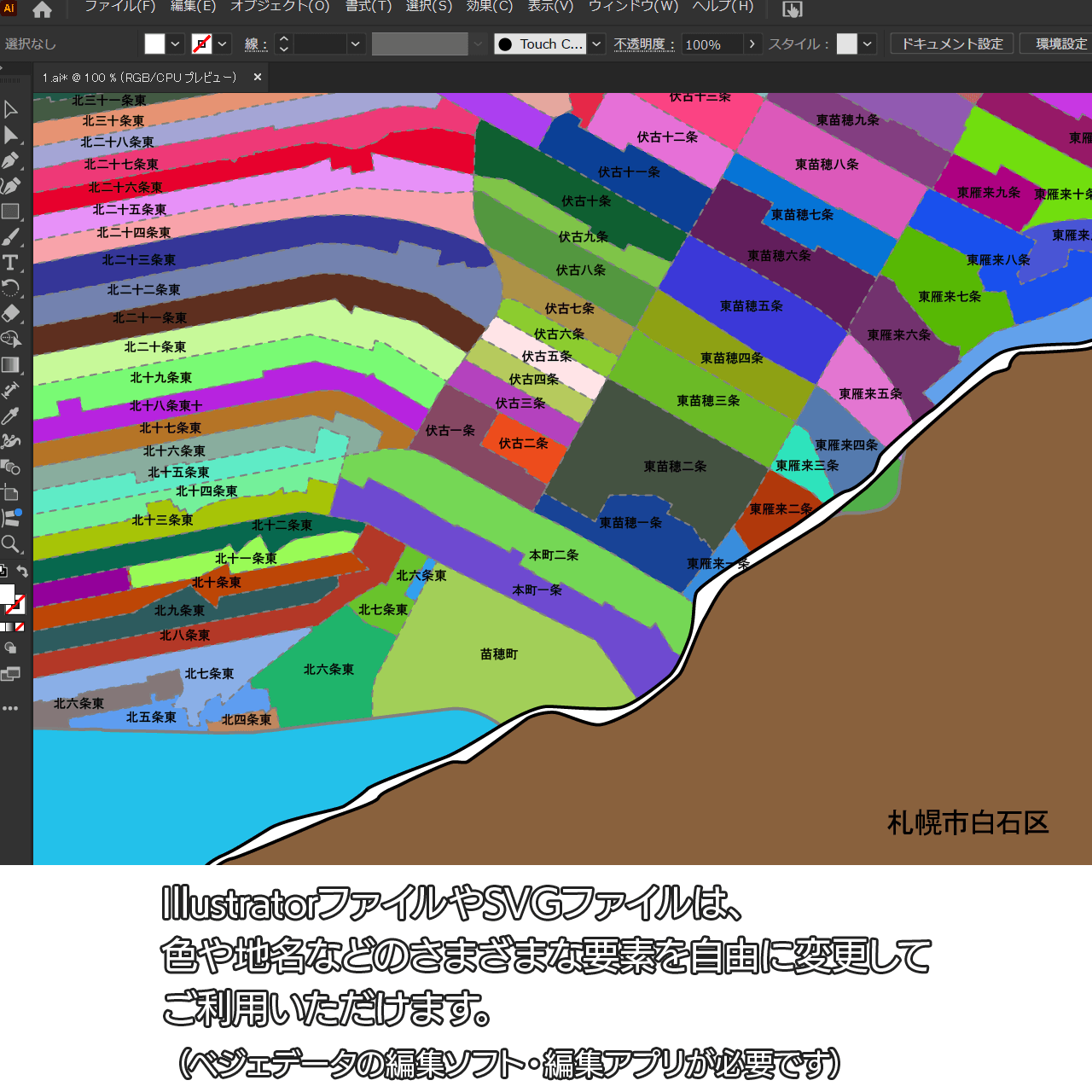The height and width of the screenshot is (1092, 1092).
Task: Reset to default fill and stroke
Action: (3, 572)
